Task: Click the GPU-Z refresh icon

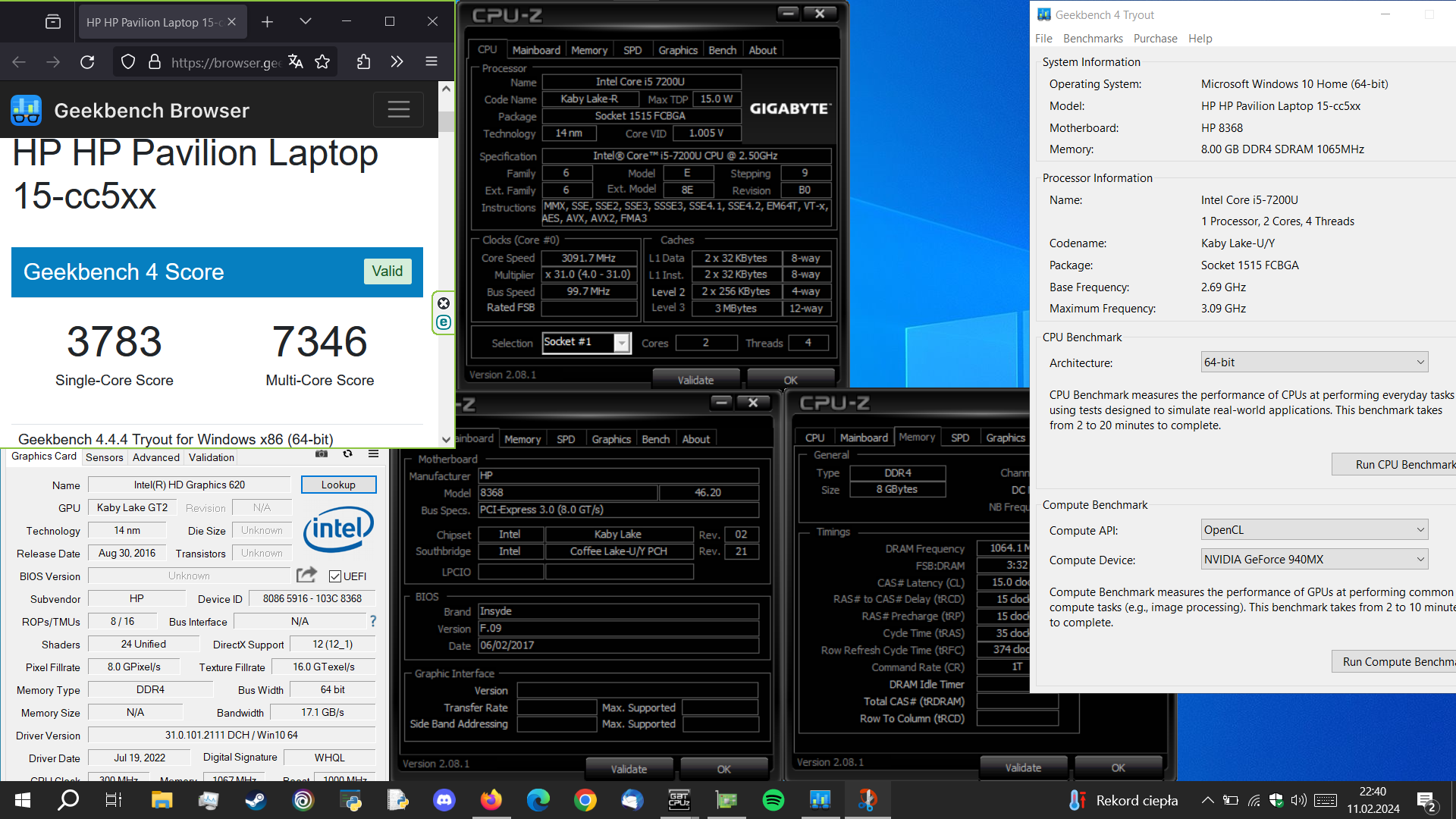Action: [x=348, y=454]
